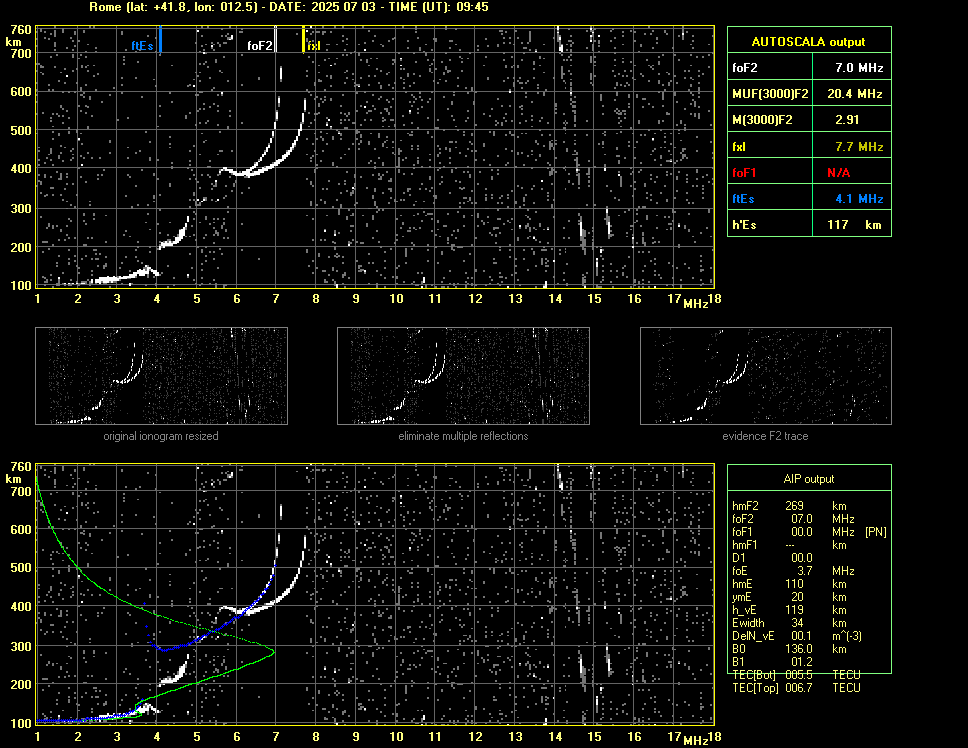Image resolution: width=968 pixels, height=748 pixels.
Task: Select the yellow fxI marker on the upper ionogram
Action: coord(303,39)
